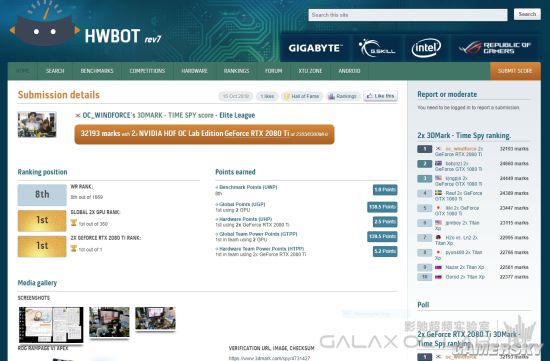This screenshot has height=361, width=550.
Task: Click the Search button beside search field
Action: click(527, 14)
